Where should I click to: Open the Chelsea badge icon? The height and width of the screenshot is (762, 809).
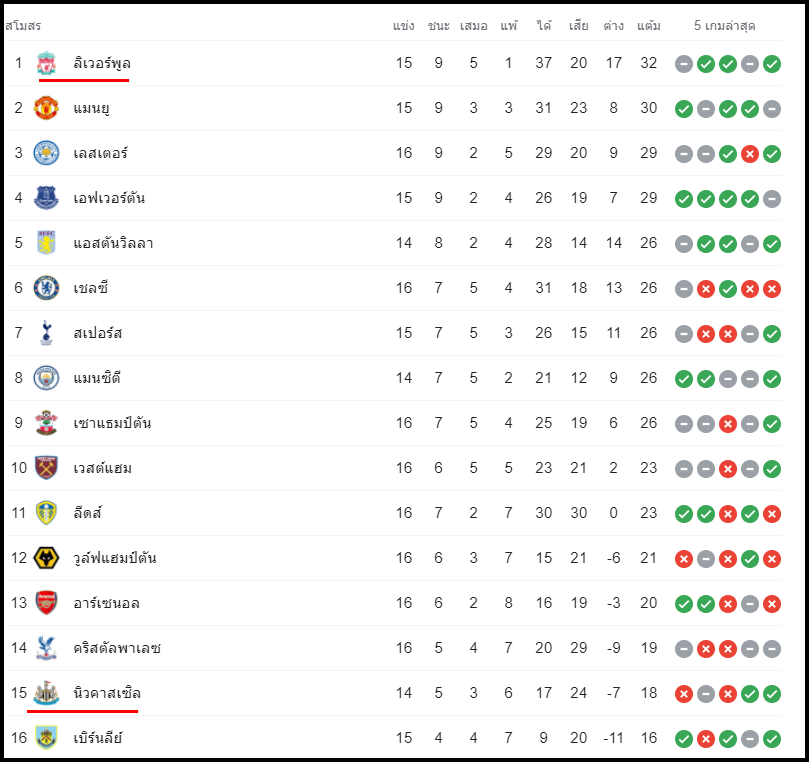coord(46,288)
